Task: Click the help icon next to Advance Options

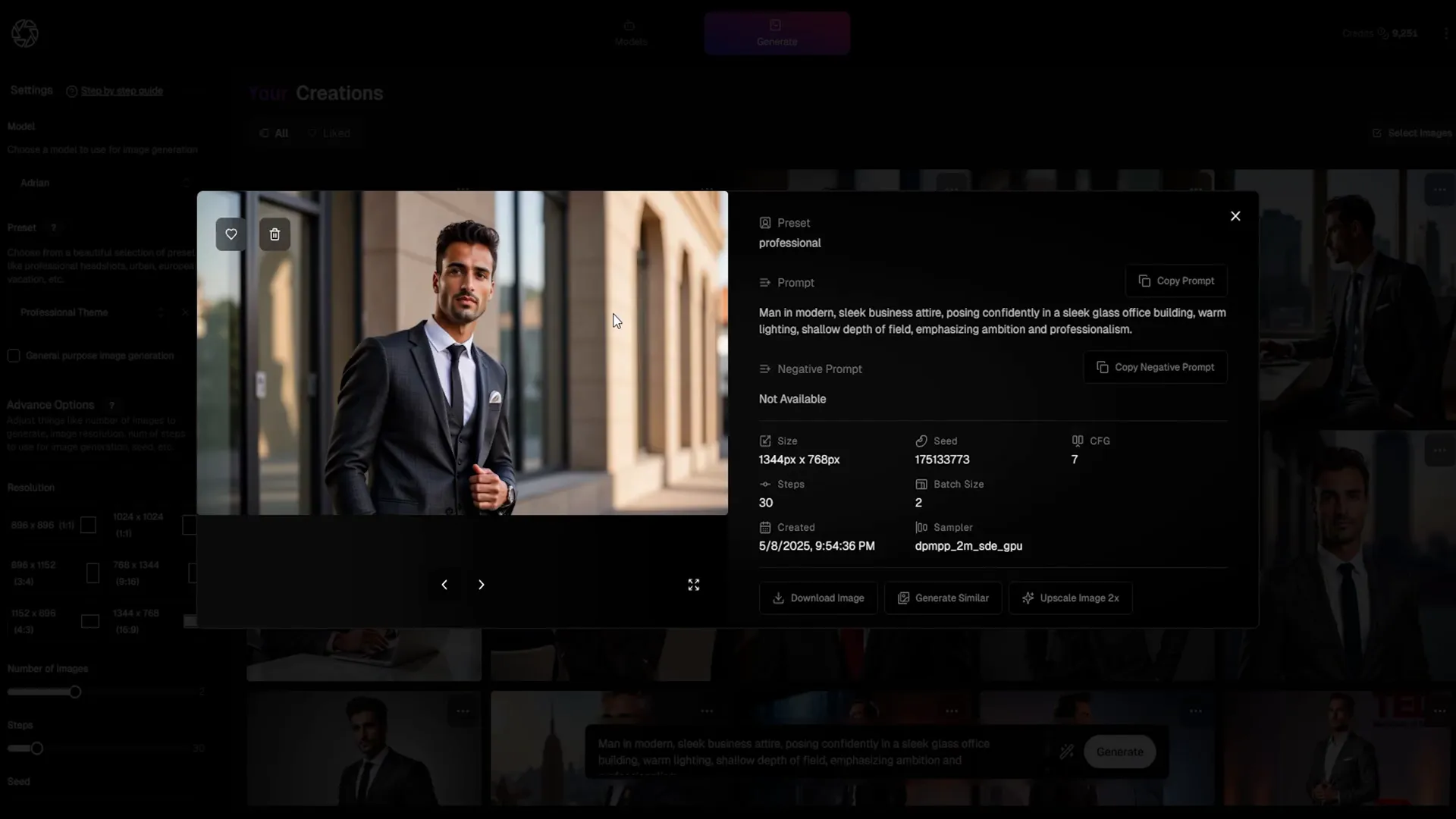Action: coord(111,406)
